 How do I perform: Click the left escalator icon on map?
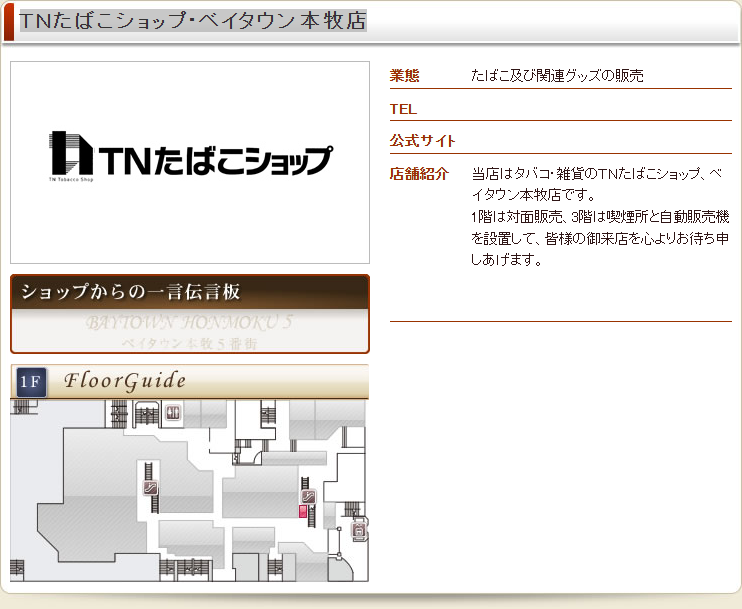(x=150, y=488)
